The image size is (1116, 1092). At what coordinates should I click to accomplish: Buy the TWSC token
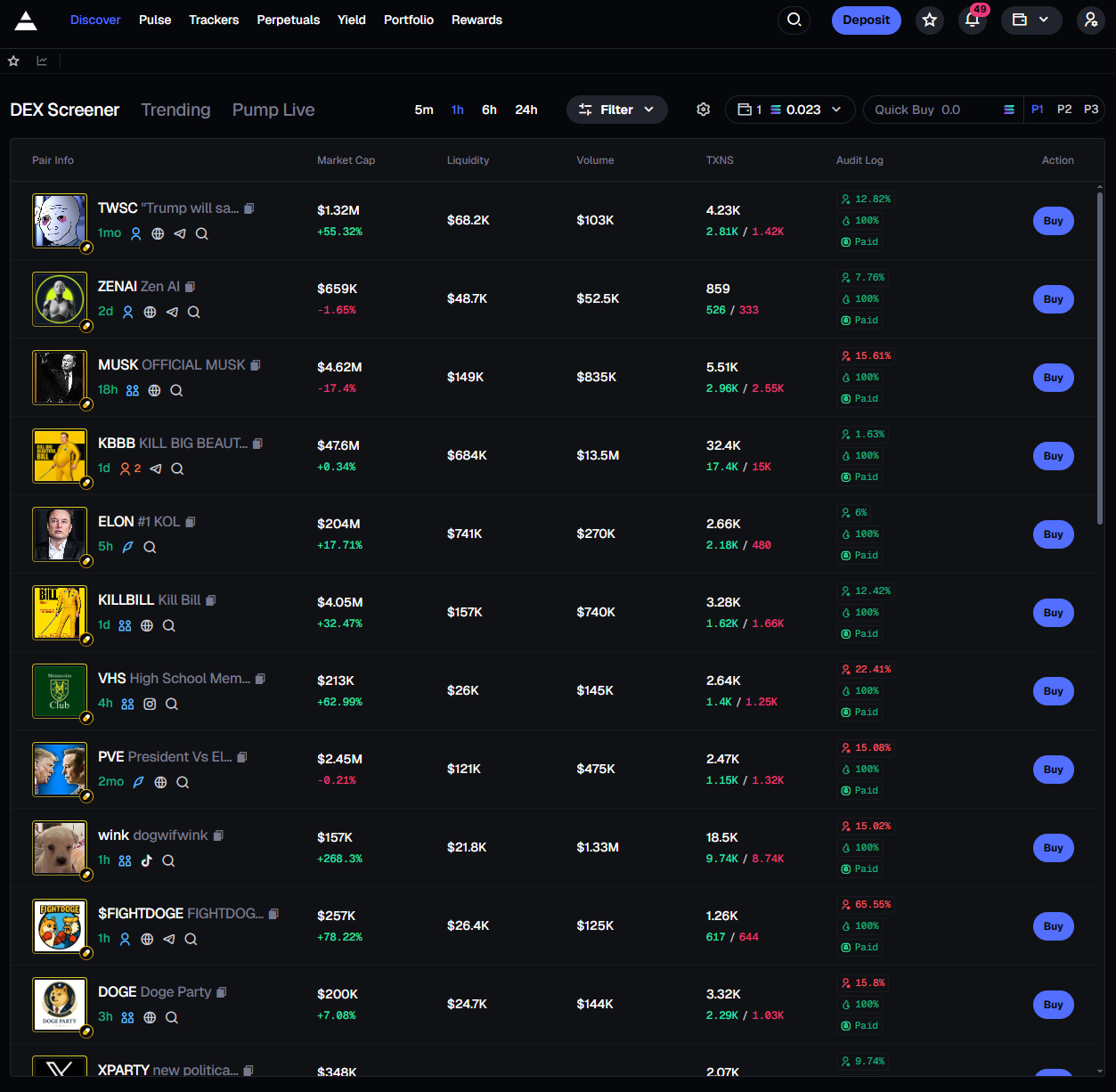point(1054,221)
